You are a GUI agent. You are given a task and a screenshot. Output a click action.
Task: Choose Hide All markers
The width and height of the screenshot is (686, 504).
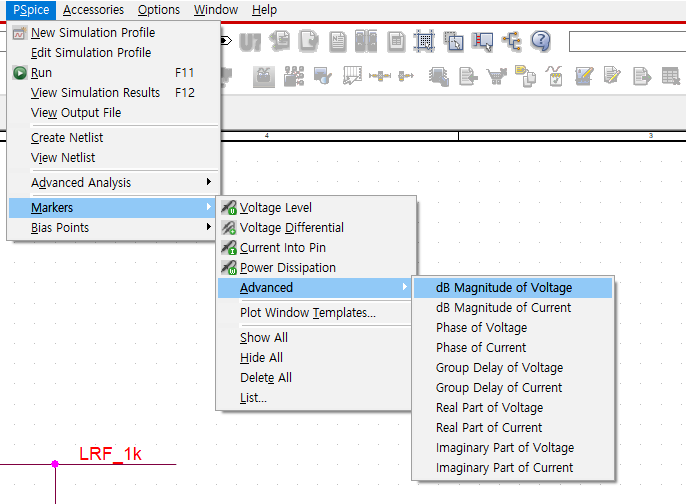315,358
